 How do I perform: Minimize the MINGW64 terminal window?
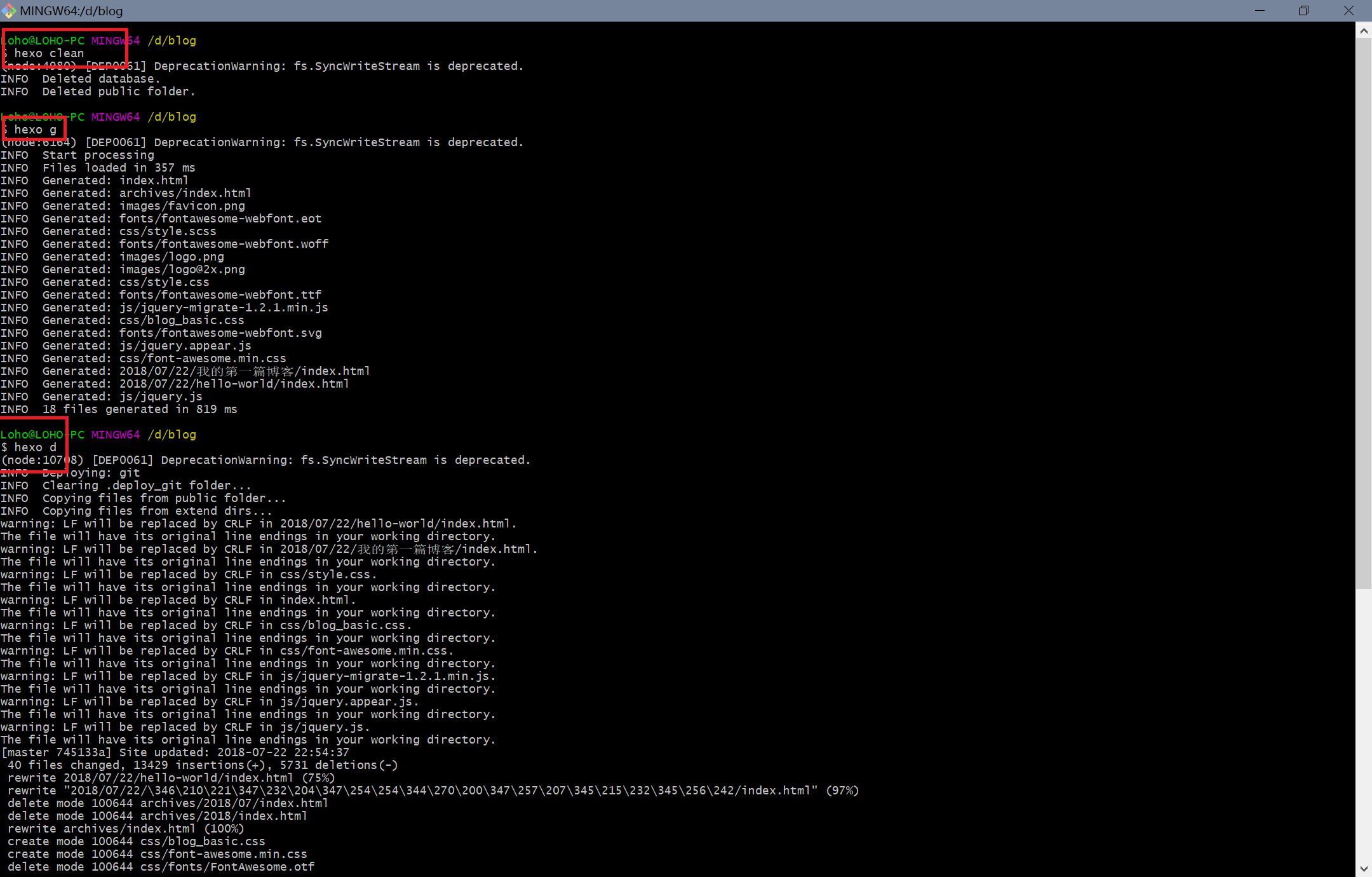pos(1260,11)
